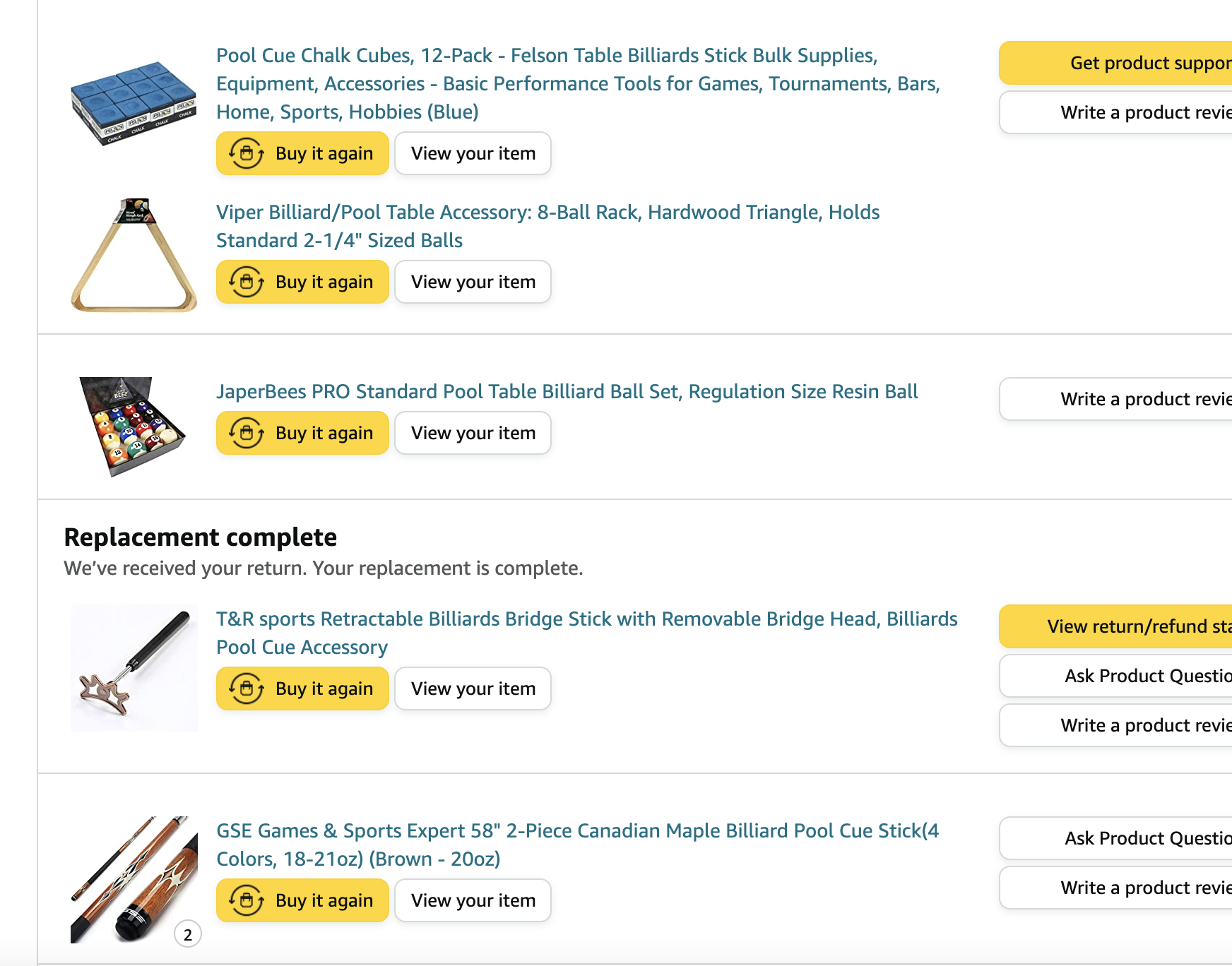Screen dimensions: 1232x966
Task: Click reorder icon for JaperBees ball set
Action: point(246,433)
